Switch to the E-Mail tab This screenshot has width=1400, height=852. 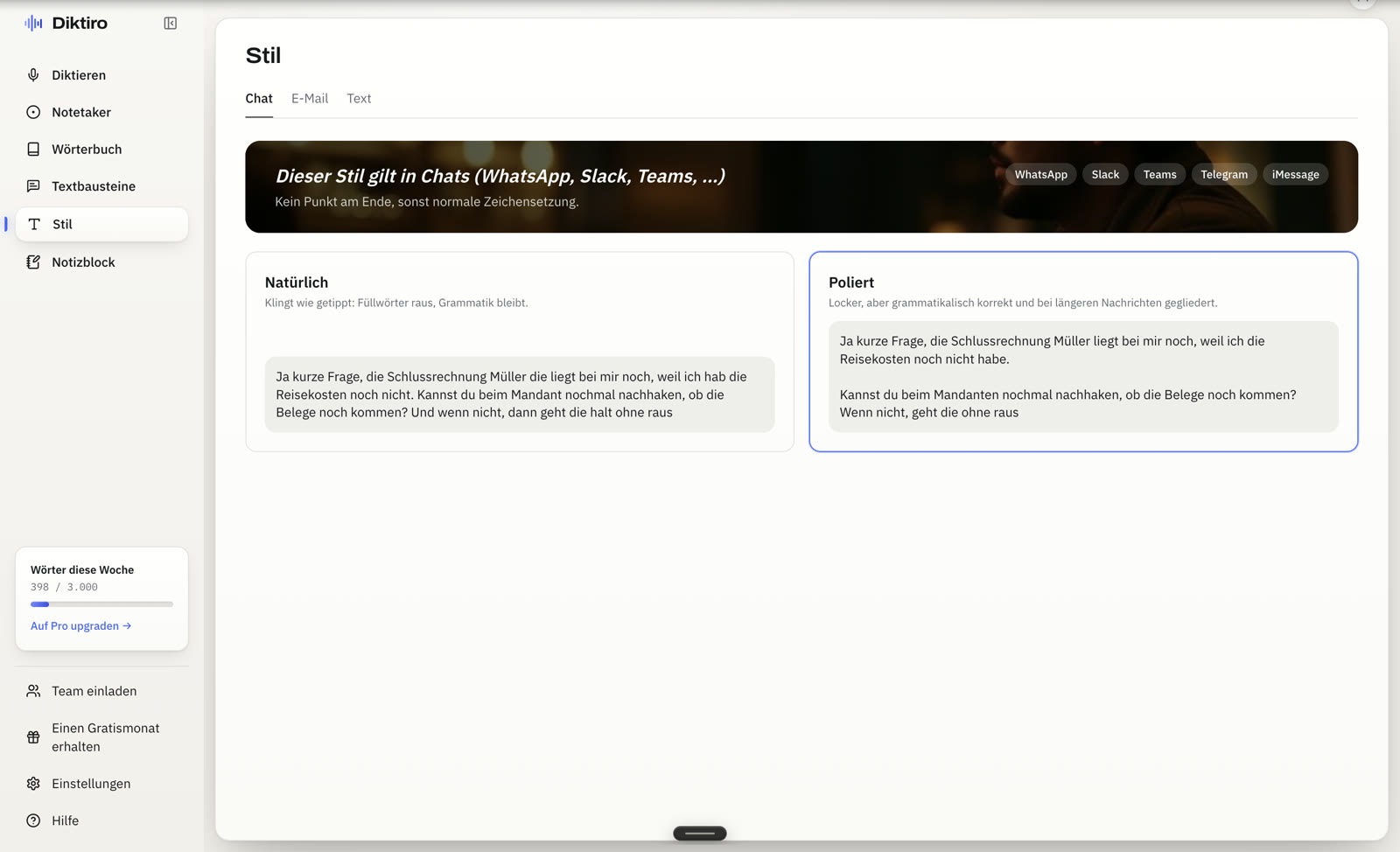click(310, 99)
